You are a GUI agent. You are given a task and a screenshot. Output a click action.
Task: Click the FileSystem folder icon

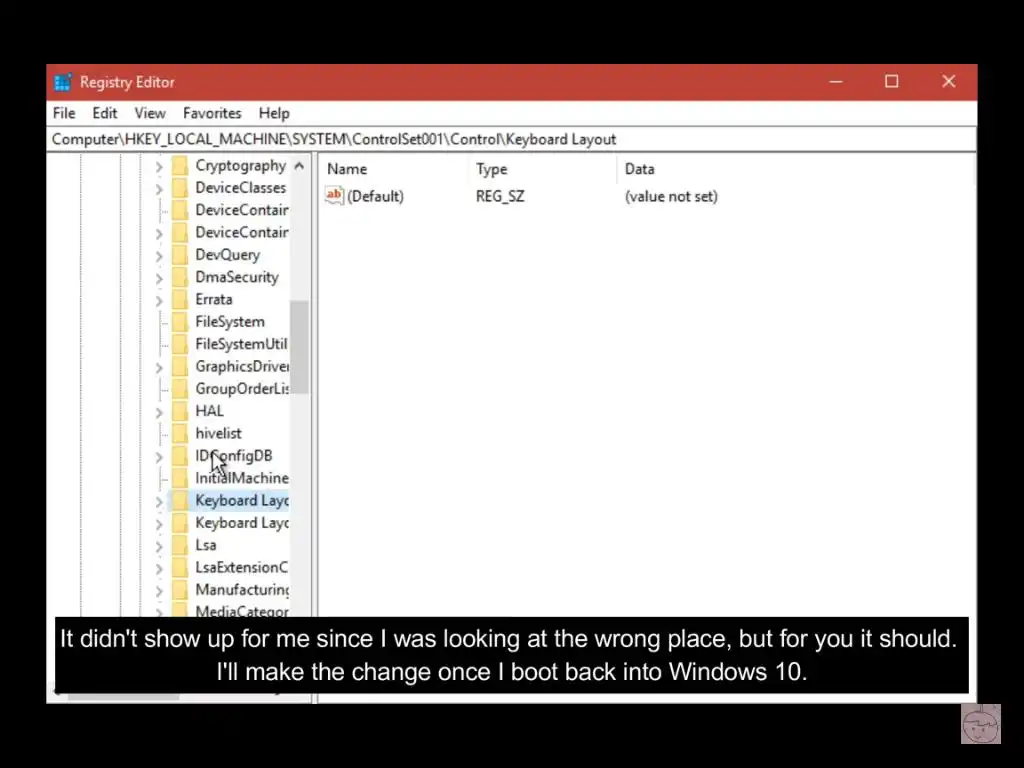(x=180, y=322)
